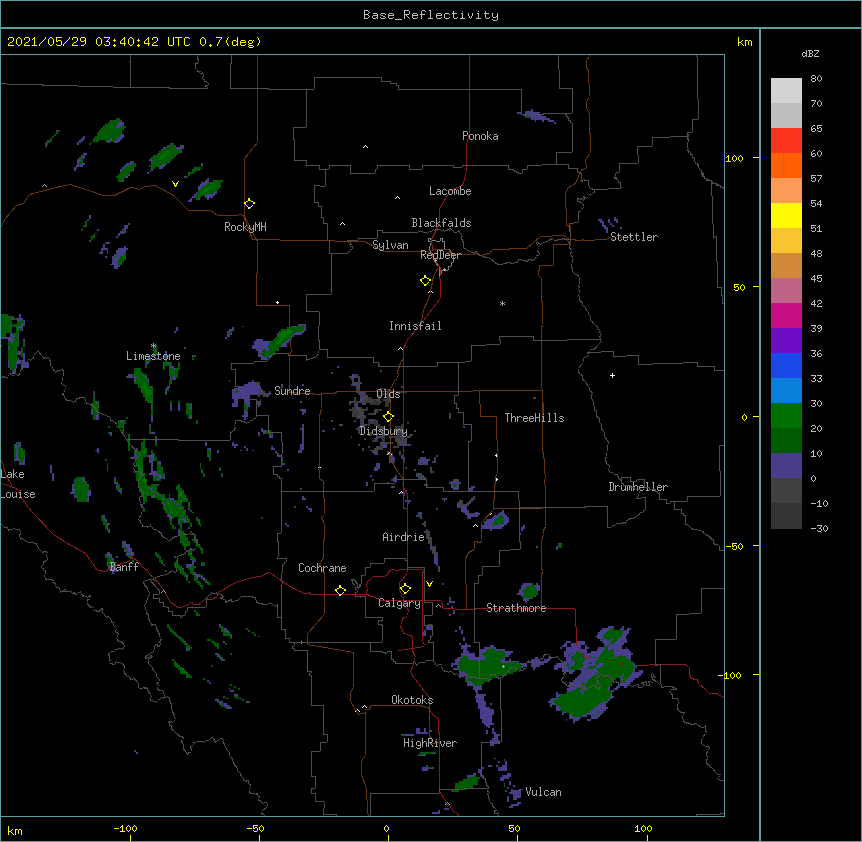Click the RockyMH label

[245, 226]
